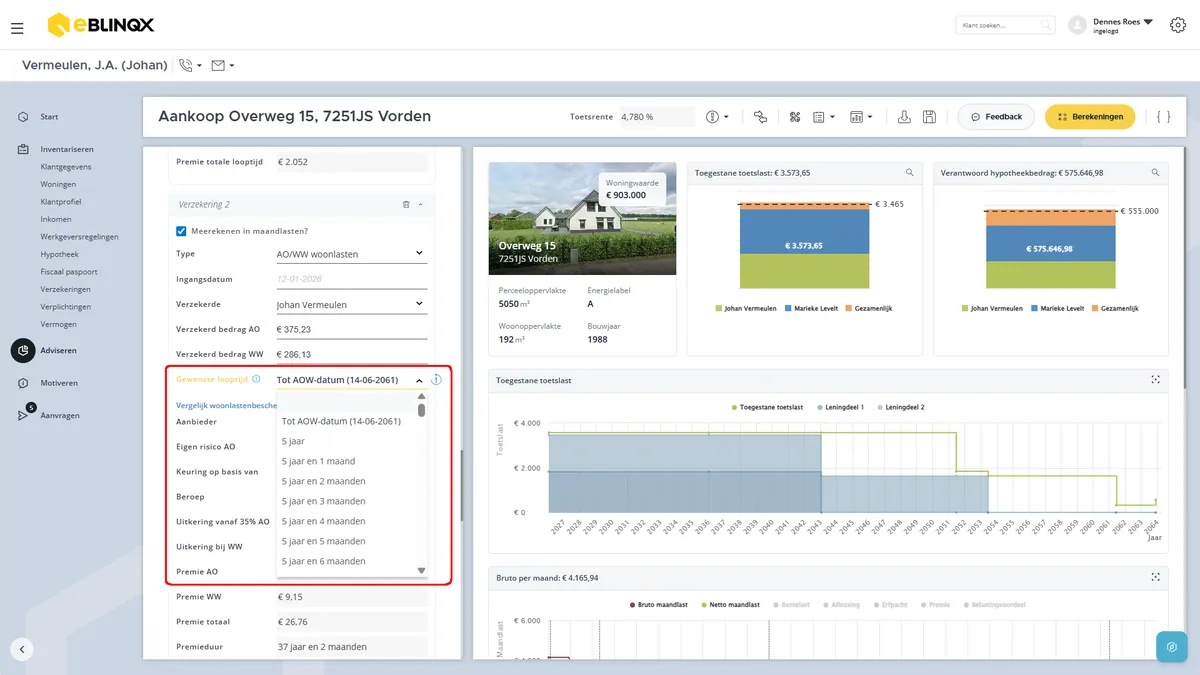Collapse sidebar with arrow button
The height and width of the screenshot is (675, 1200).
tap(22, 649)
